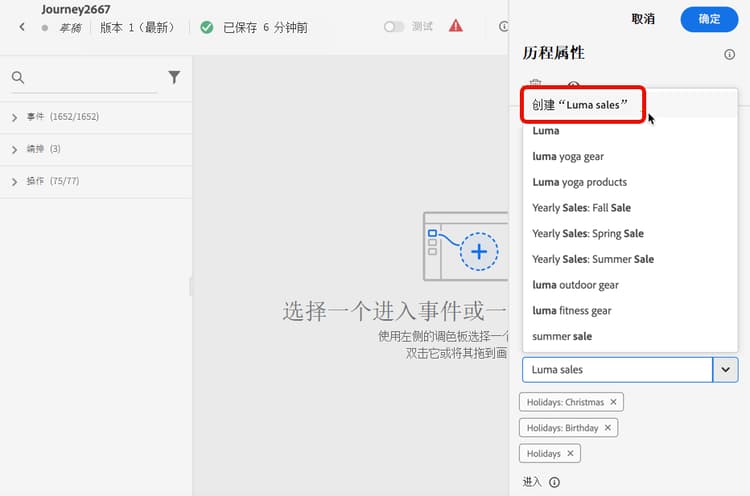Choose the luma yoga gear option
This screenshot has width=750, height=496.
pyautogui.click(x=629, y=156)
